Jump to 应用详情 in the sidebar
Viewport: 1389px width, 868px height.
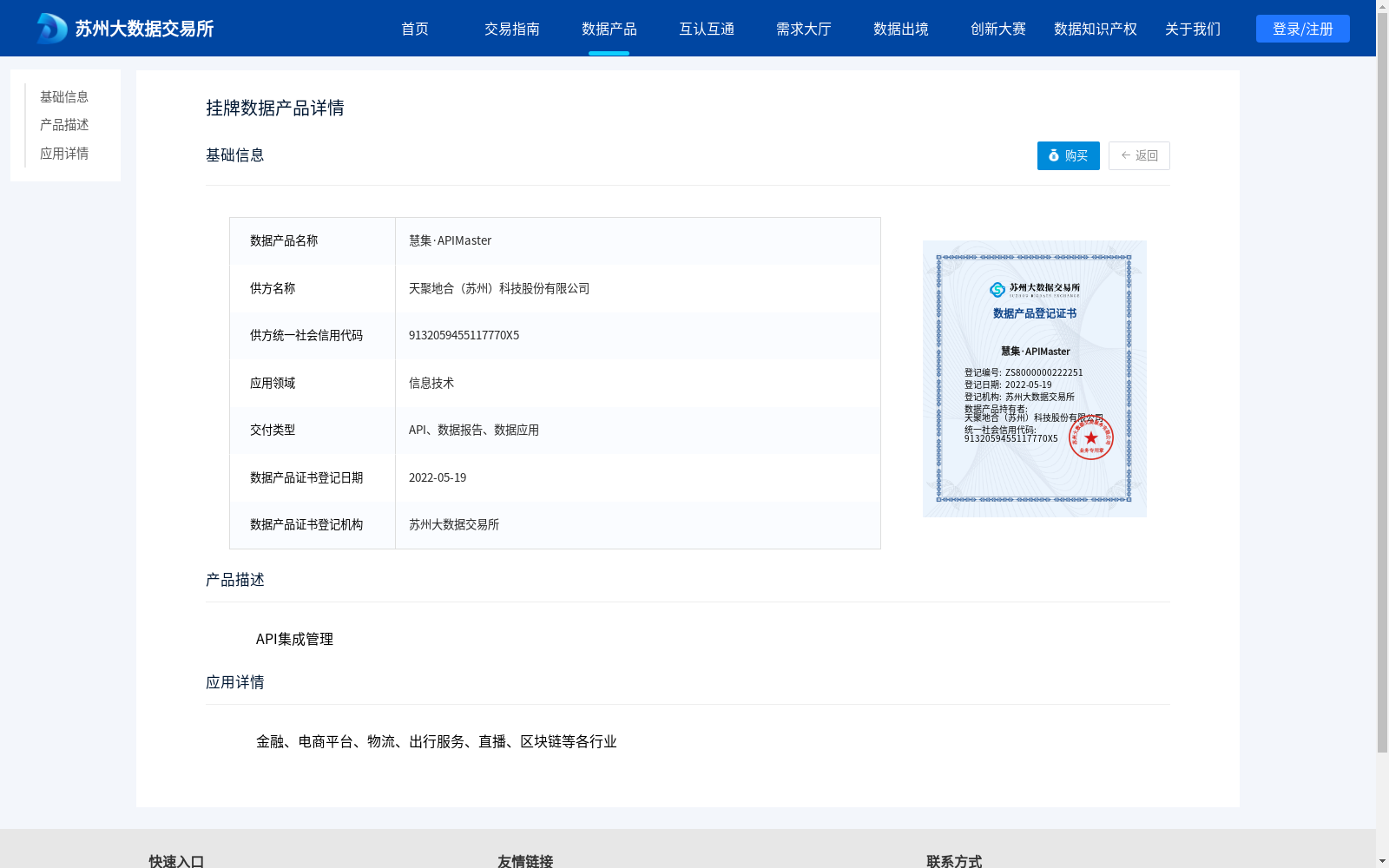[64, 154]
